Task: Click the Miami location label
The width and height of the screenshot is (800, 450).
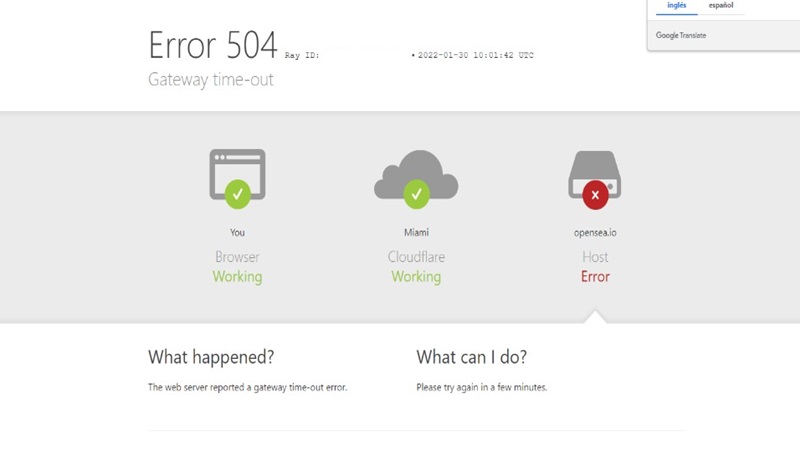Action: pos(416,233)
